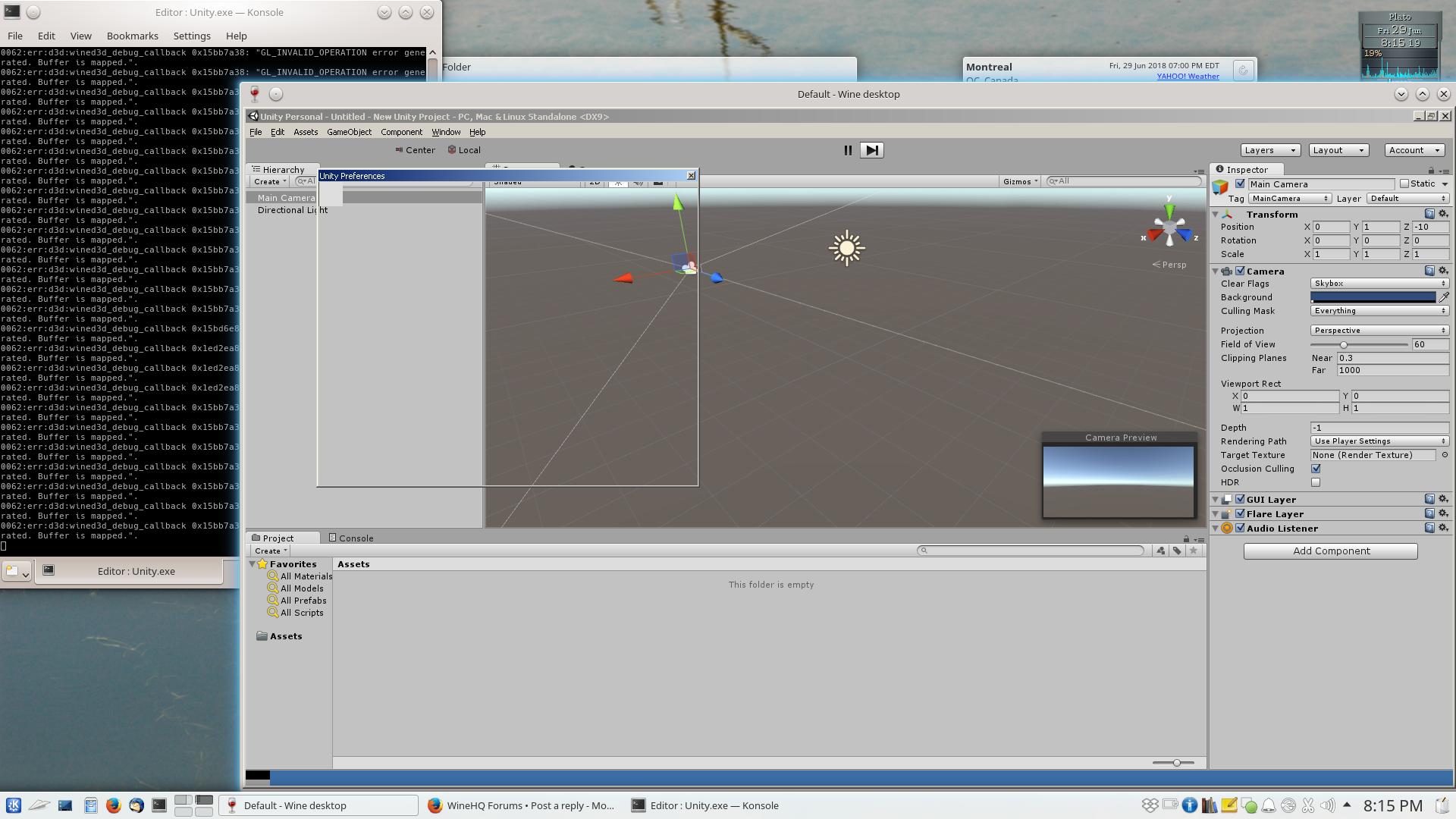Click the sun Directional Light gizmo in scene
The width and height of the screenshot is (1456, 819).
coord(846,248)
